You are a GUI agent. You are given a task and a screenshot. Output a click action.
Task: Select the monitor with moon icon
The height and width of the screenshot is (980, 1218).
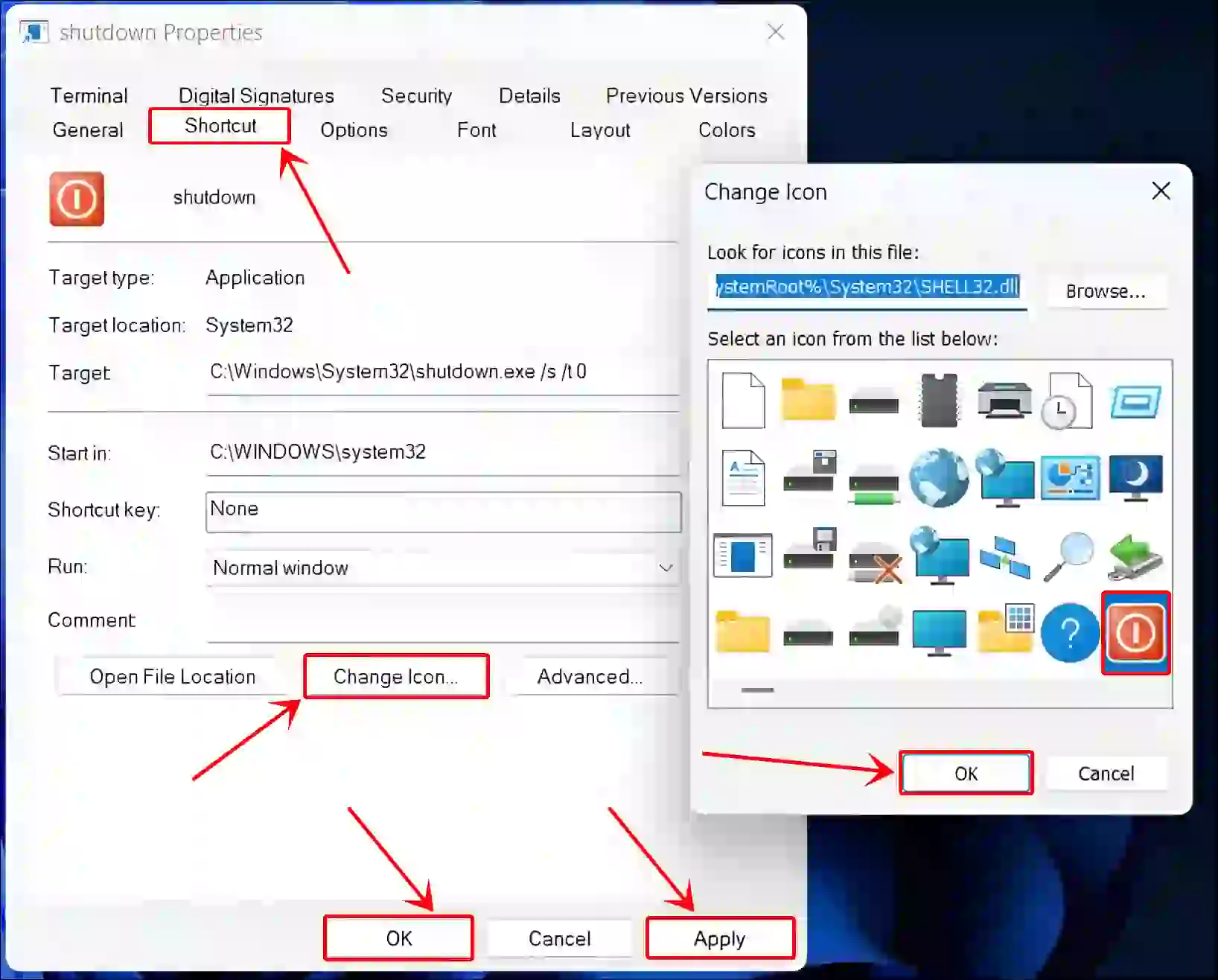click(1135, 478)
